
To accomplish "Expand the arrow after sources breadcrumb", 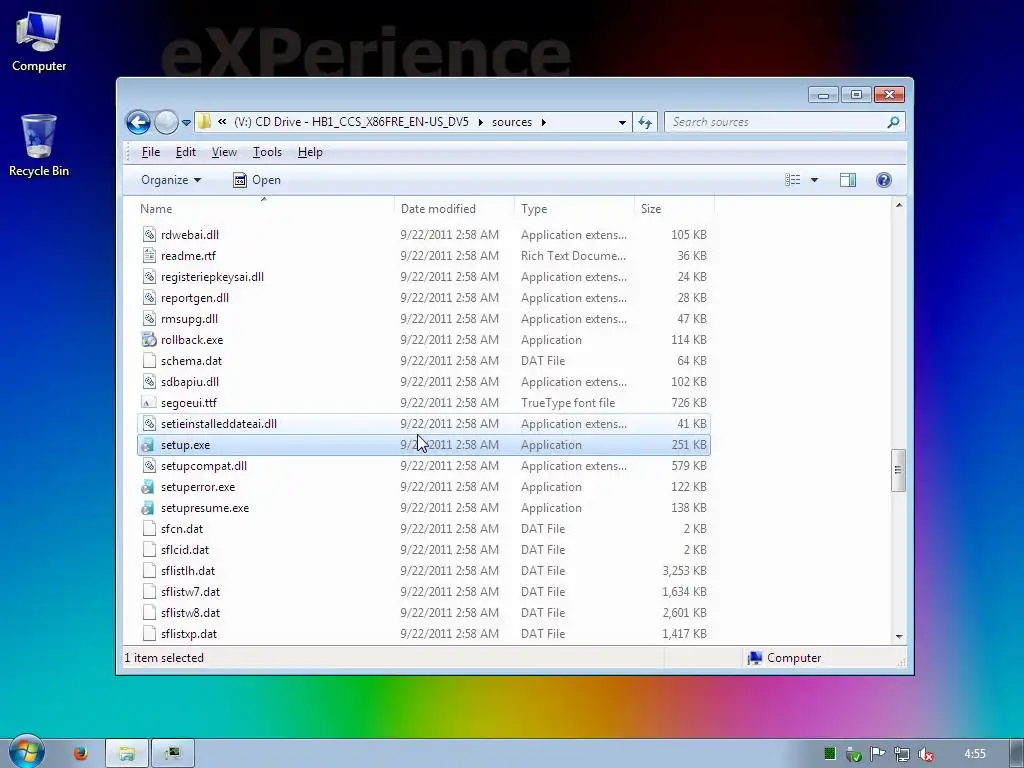I will [x=543, y=122].
